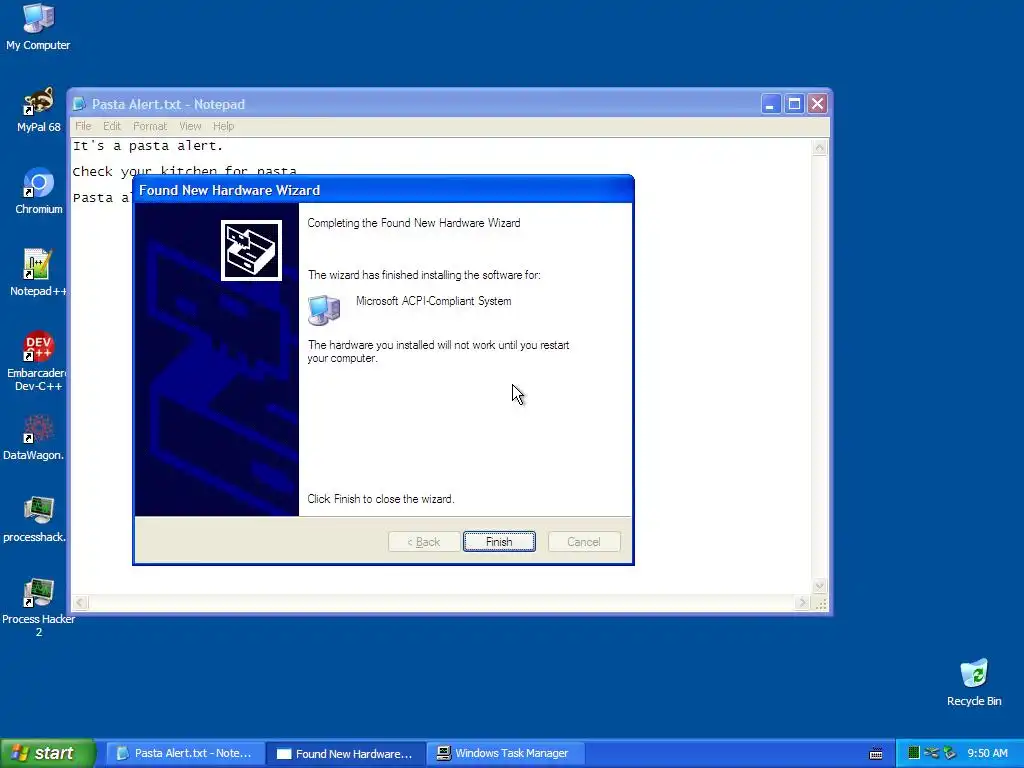Click Notepad vertical scrollbar up arrow
1024x768 pixels.
click(820, 147)
